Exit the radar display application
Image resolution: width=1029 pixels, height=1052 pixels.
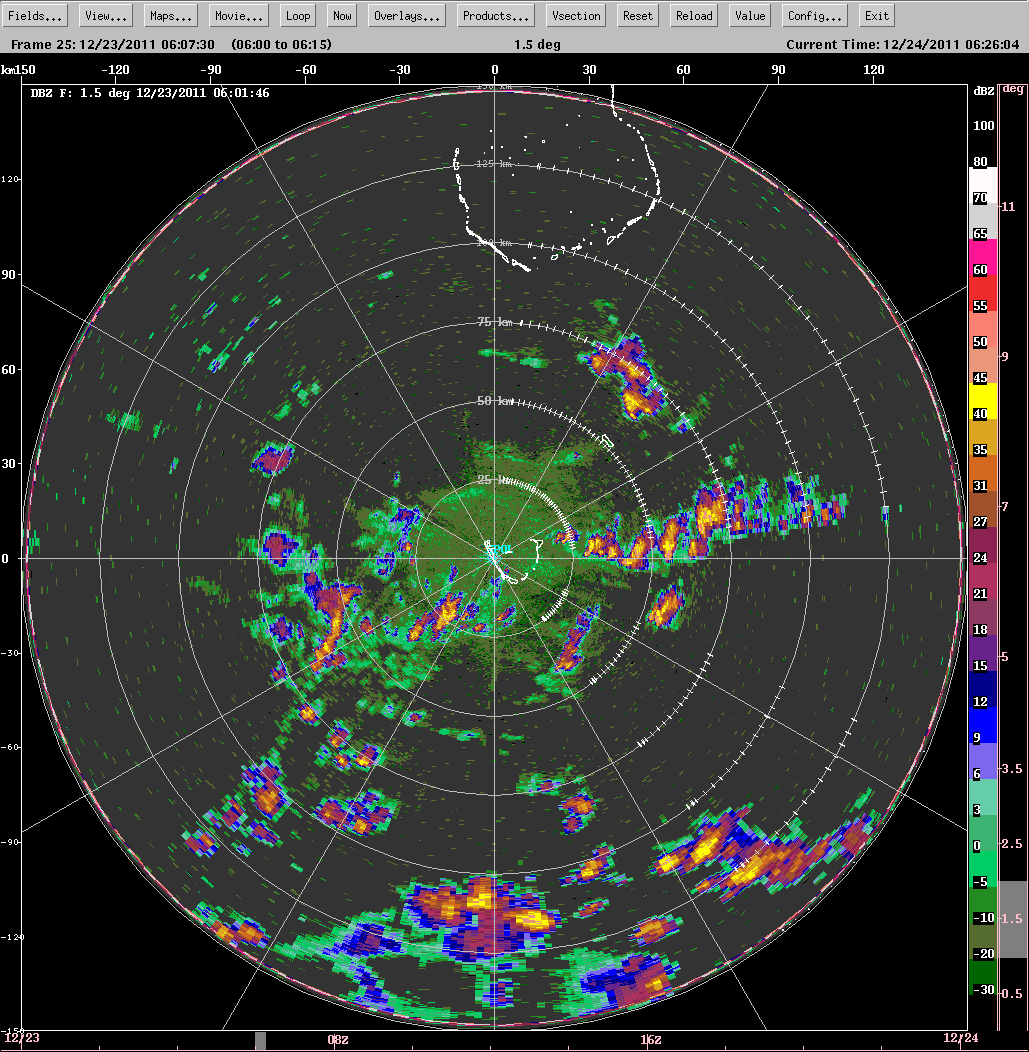pyautogui.click(x=876, y=16)
